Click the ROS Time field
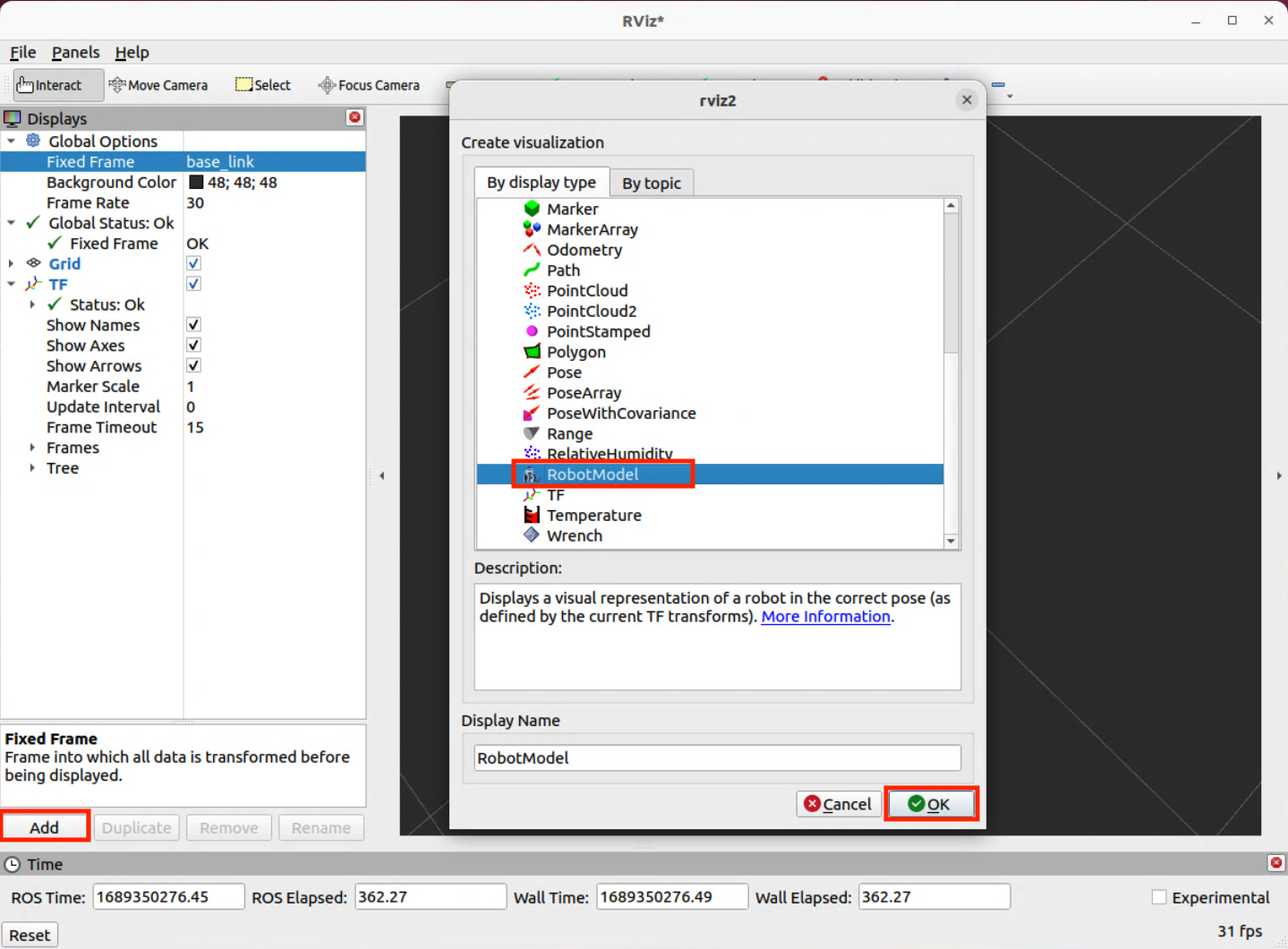 (x=168, y=896)
